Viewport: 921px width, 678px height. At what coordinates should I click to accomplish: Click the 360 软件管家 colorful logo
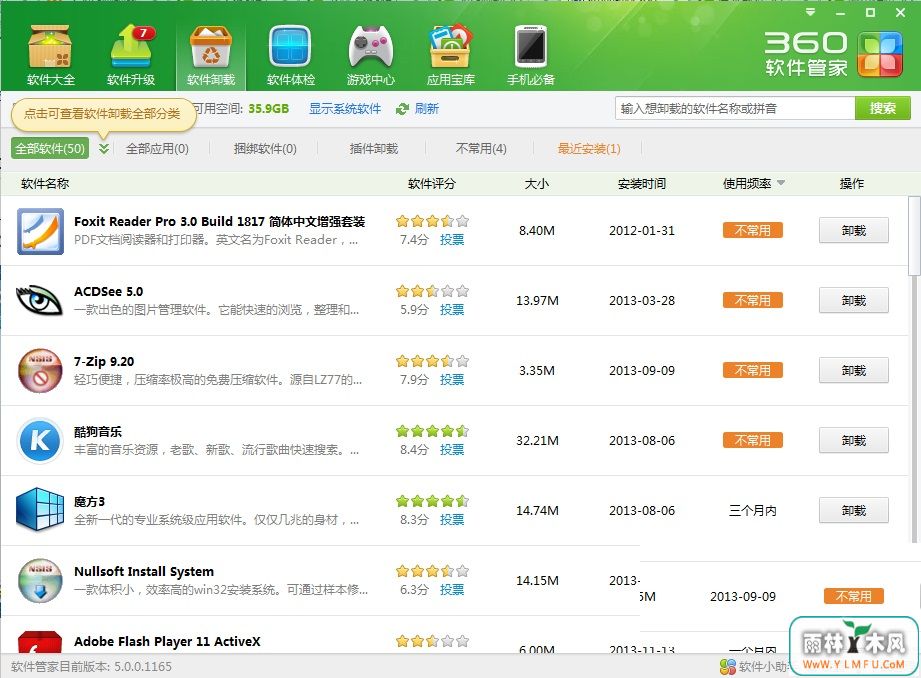880,55
